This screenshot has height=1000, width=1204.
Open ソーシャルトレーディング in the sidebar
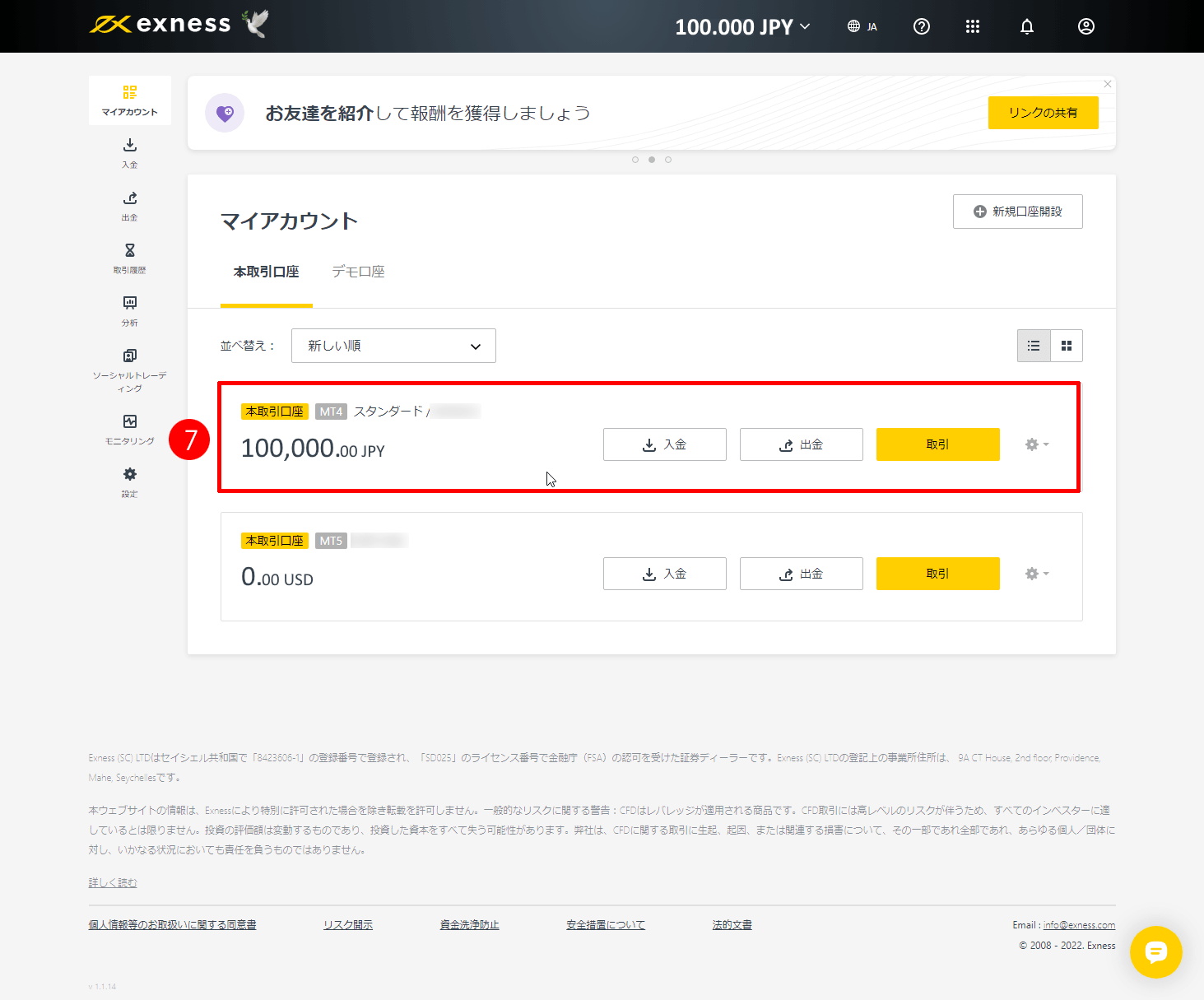129,366
